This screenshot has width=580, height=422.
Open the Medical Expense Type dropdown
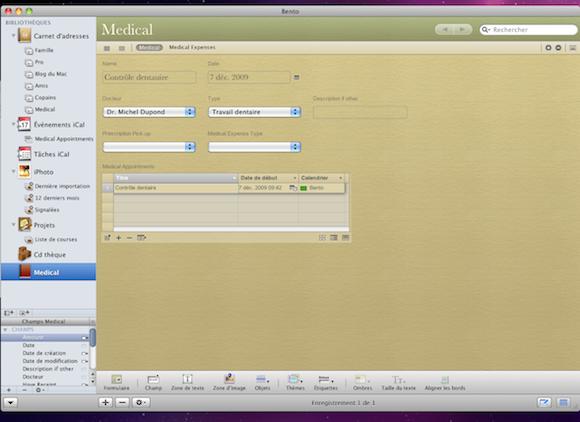click(254, 147)
